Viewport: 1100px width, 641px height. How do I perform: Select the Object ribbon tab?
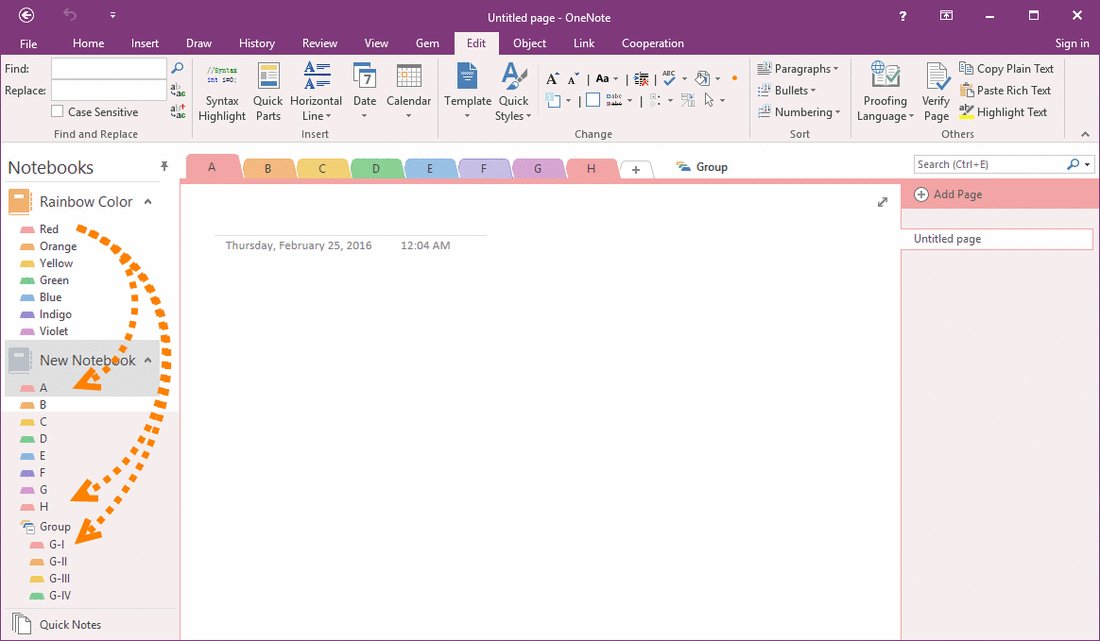(x=530, y=43)
